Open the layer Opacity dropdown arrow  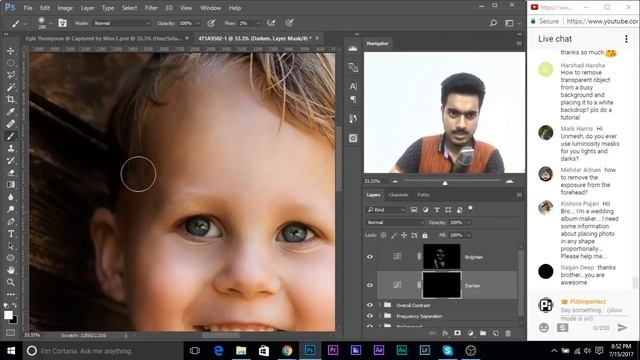[468, 222]
